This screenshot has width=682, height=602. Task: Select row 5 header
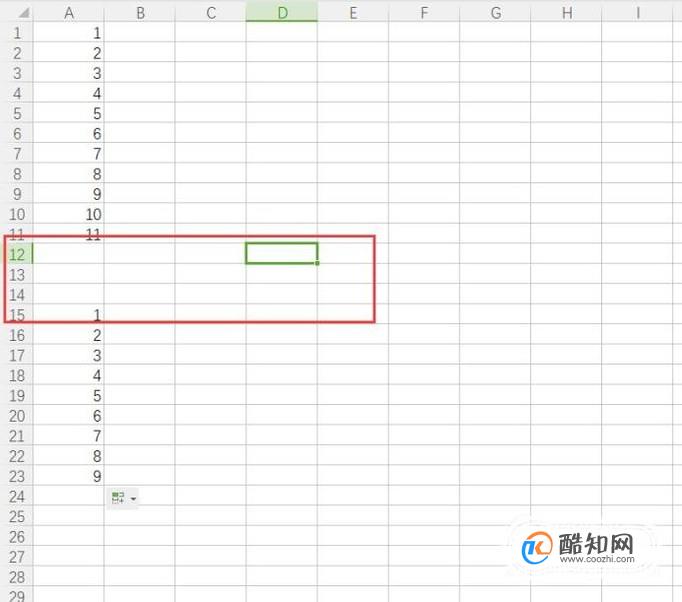(x=17, y=114)
